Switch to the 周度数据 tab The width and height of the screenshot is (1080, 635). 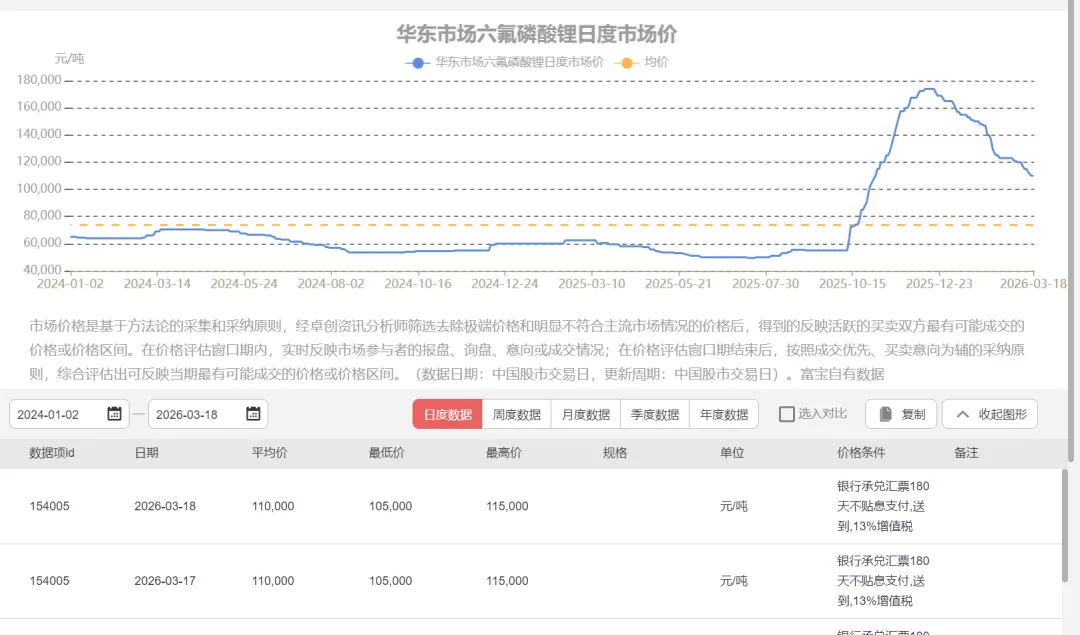[516, 413]
